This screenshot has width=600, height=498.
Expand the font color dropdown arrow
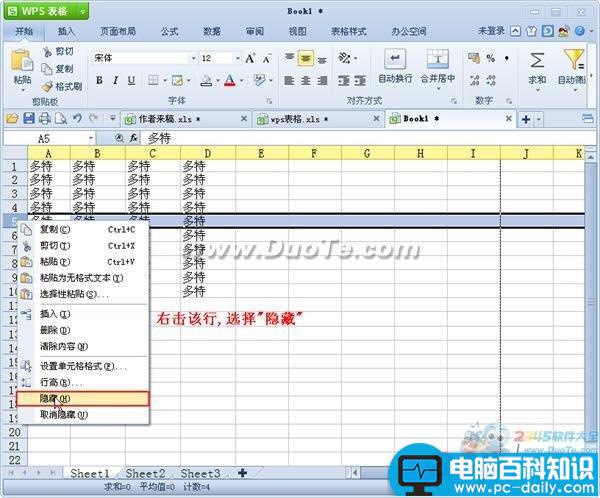pos(241,80)
